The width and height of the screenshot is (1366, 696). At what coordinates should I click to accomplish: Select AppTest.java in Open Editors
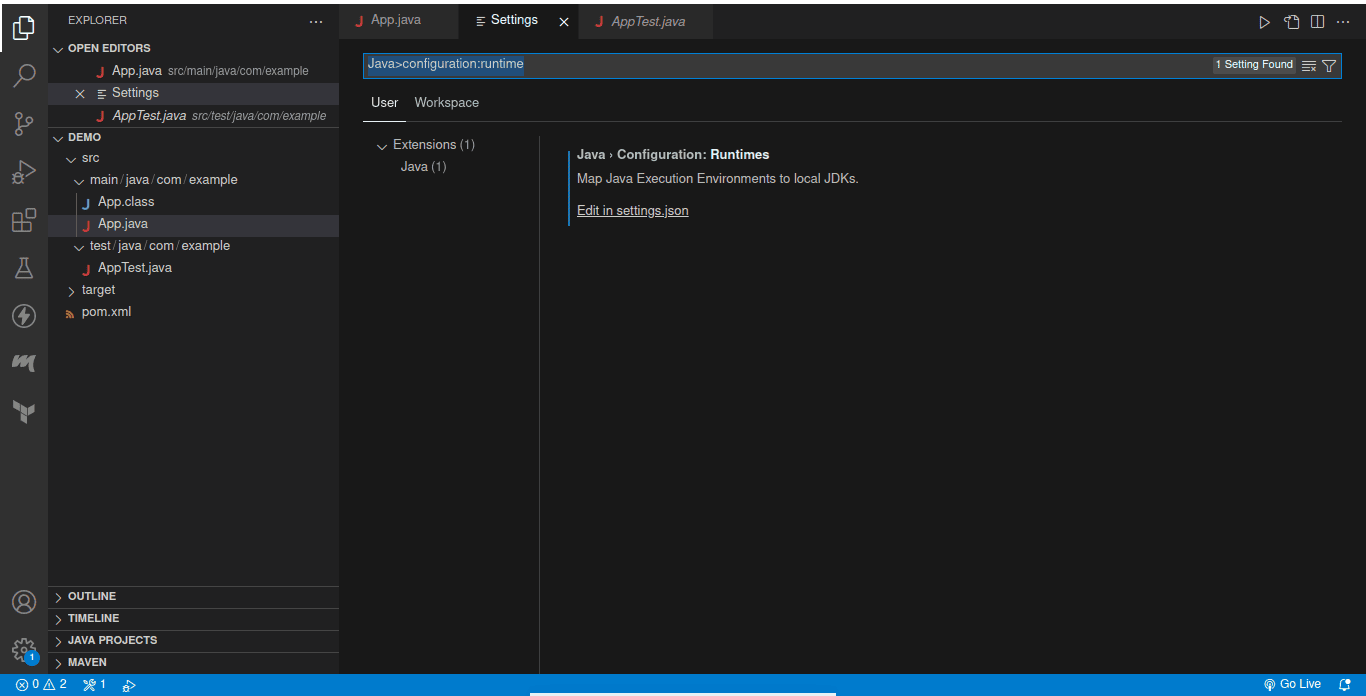click(x=193, y=116)
